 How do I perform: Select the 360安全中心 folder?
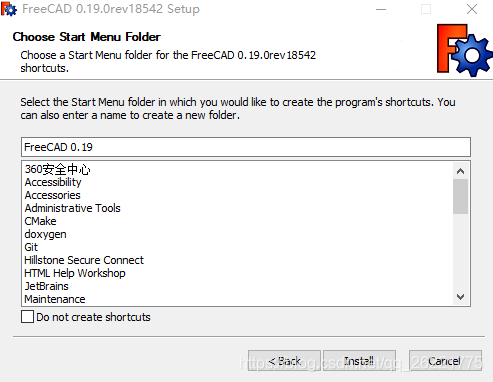click(57, 169)
